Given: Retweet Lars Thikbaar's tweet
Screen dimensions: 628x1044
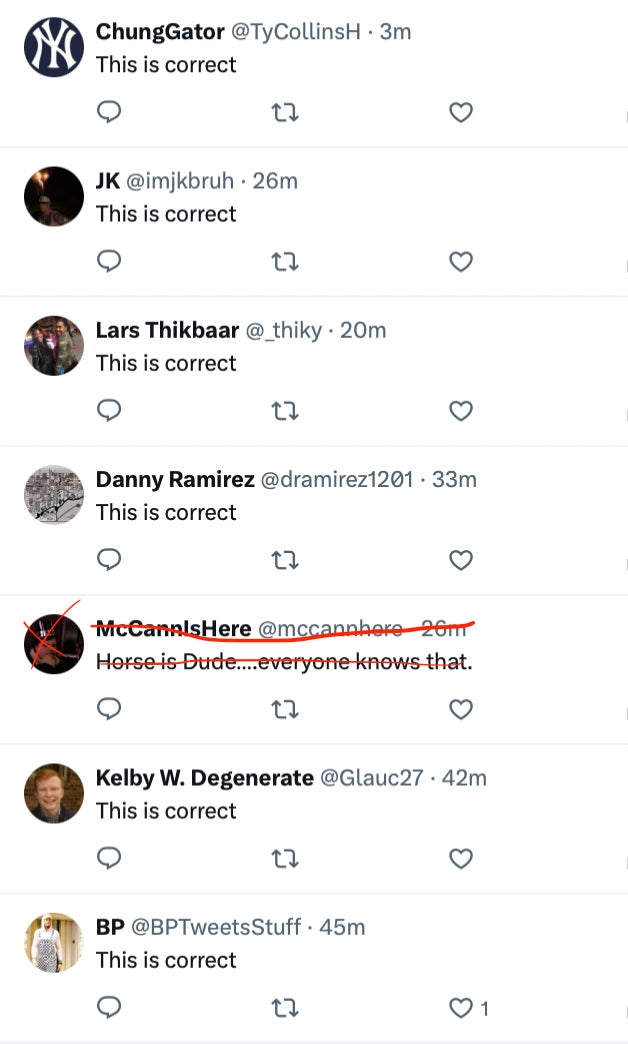Looking at the screenshot, I should click(285, 411).
